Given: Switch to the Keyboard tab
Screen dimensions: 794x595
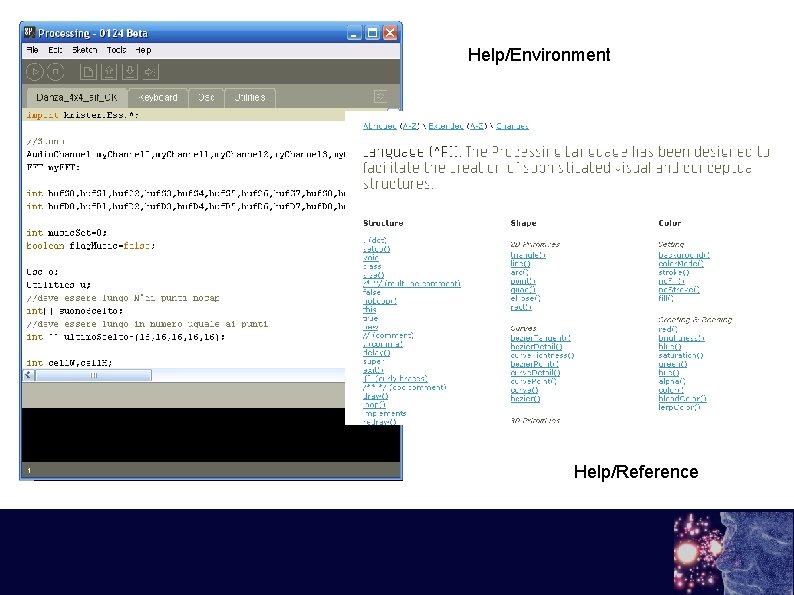Looking at the screenshot, I should 158,97.
